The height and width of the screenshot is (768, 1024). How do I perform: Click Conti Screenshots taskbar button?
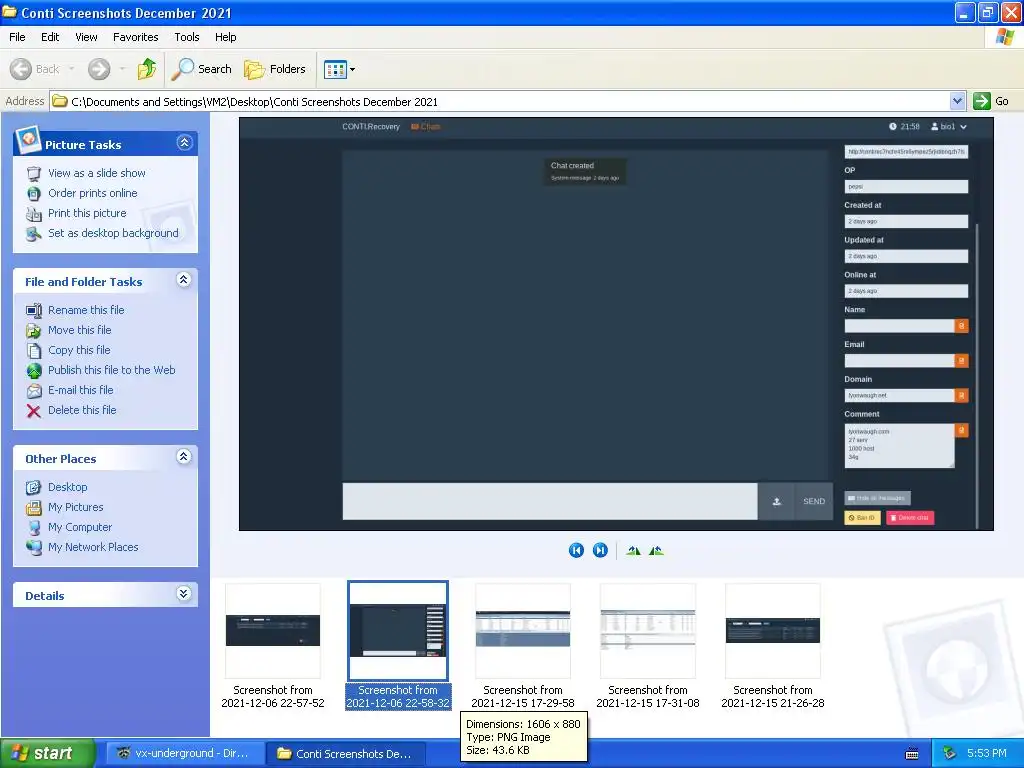point(345,754)
